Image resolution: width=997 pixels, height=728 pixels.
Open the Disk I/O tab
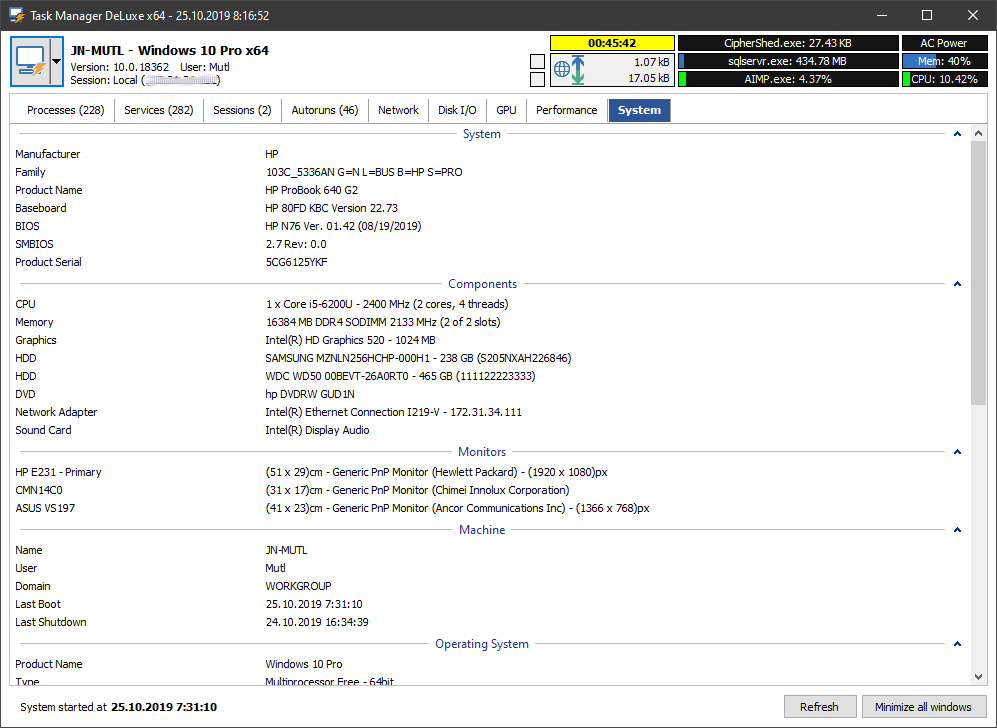[x=457, y=110]
